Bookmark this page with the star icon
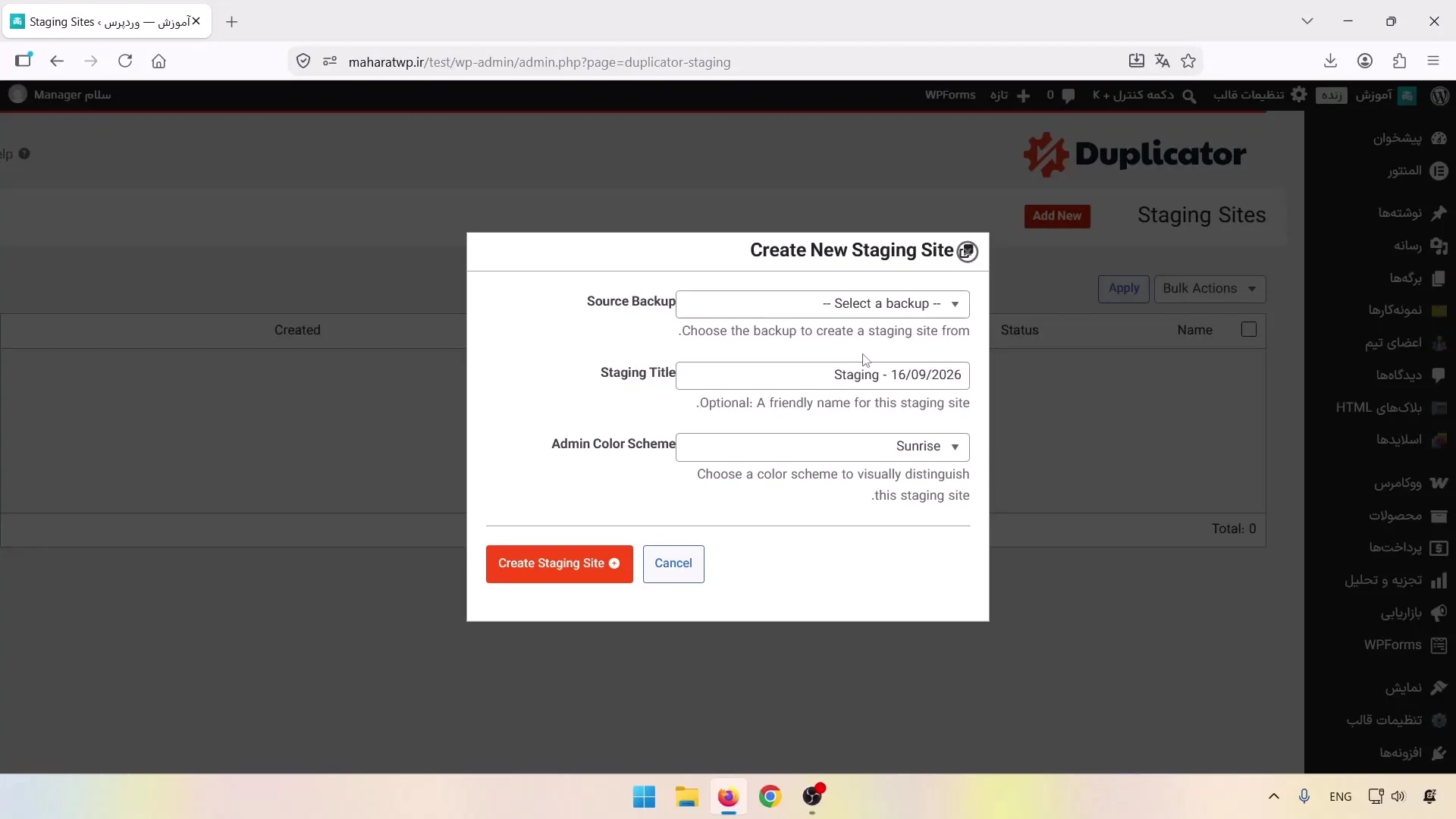 (1188, 61)
